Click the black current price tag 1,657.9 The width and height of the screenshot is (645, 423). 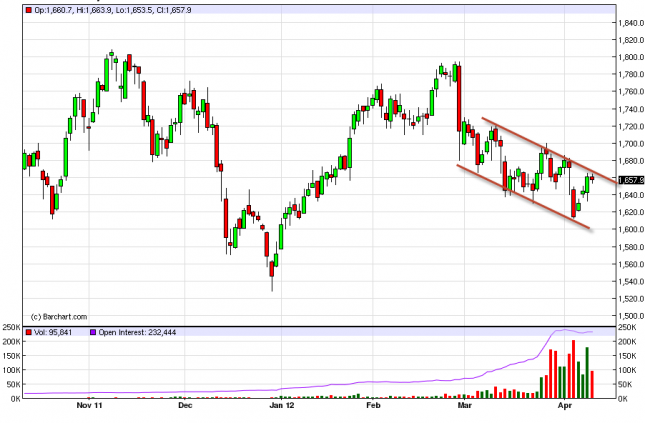point(631,180)
